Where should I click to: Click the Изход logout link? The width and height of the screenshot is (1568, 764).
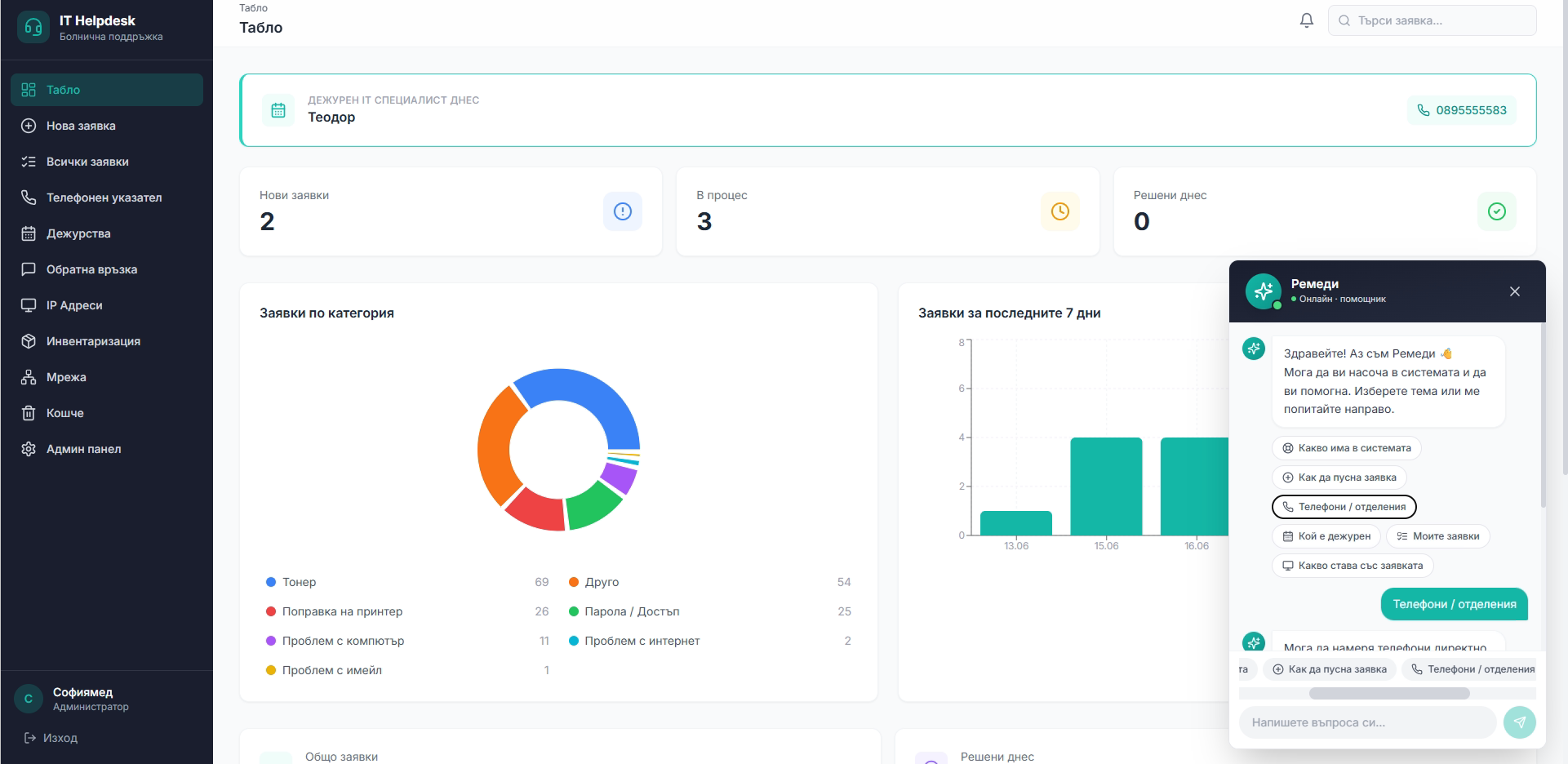point(51,738)
